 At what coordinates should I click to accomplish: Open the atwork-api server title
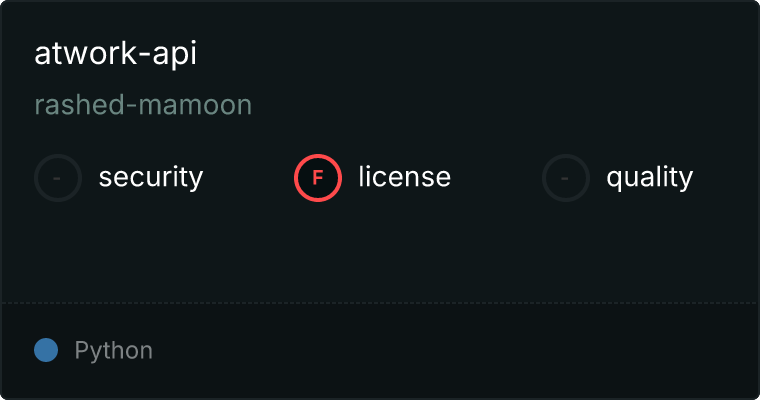click(x=115, y=54)
